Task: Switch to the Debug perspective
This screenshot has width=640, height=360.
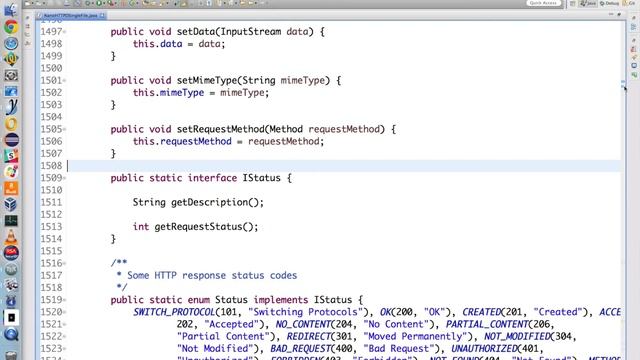Action: click(610, 3)
